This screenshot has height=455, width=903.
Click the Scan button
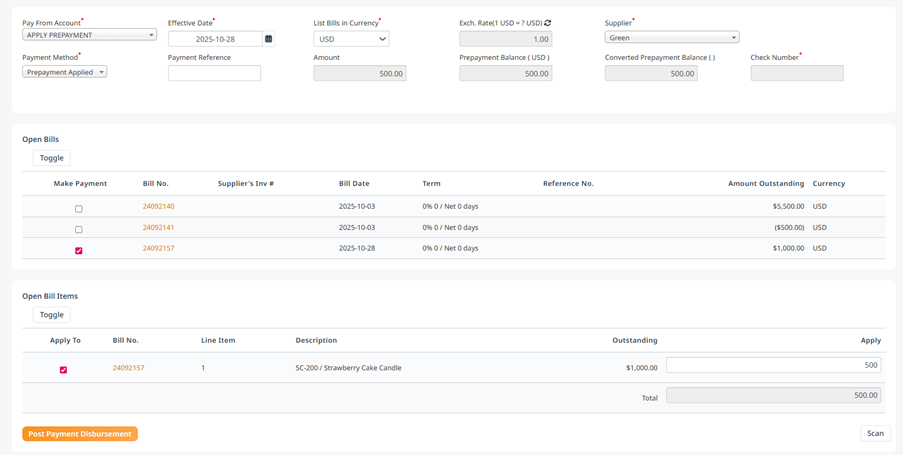(x=875, y=433)
